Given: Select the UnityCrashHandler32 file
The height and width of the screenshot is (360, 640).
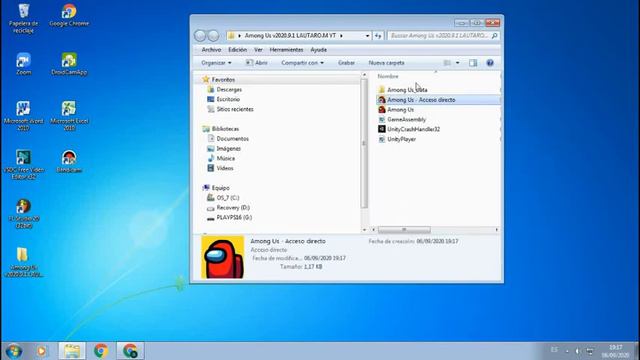Looking at the screenshot, I should point(409,129).
